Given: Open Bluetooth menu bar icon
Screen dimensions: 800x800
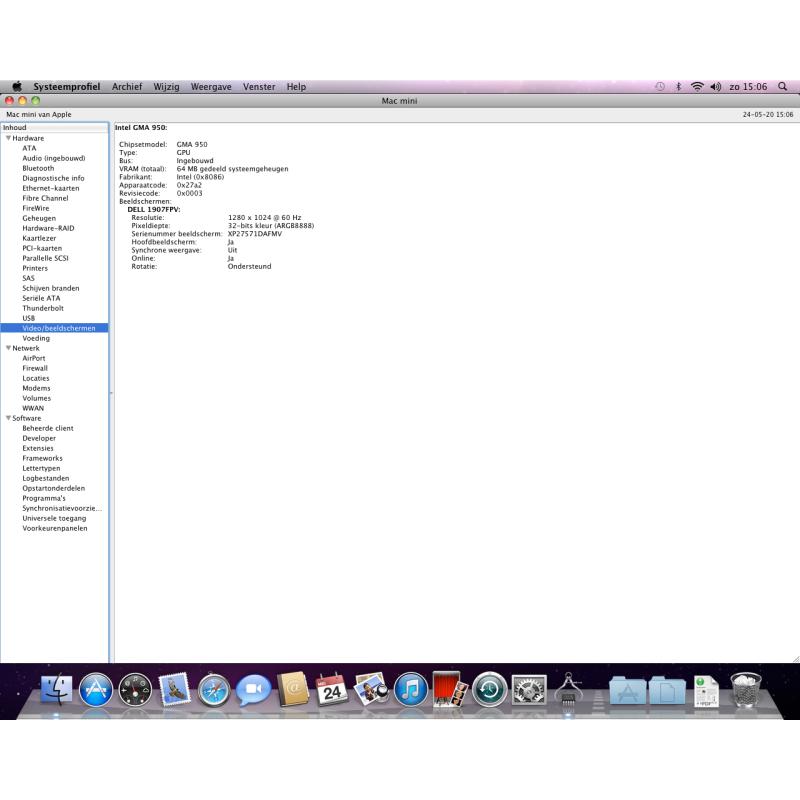Looking at the screenshot, I should coord(679,87).
